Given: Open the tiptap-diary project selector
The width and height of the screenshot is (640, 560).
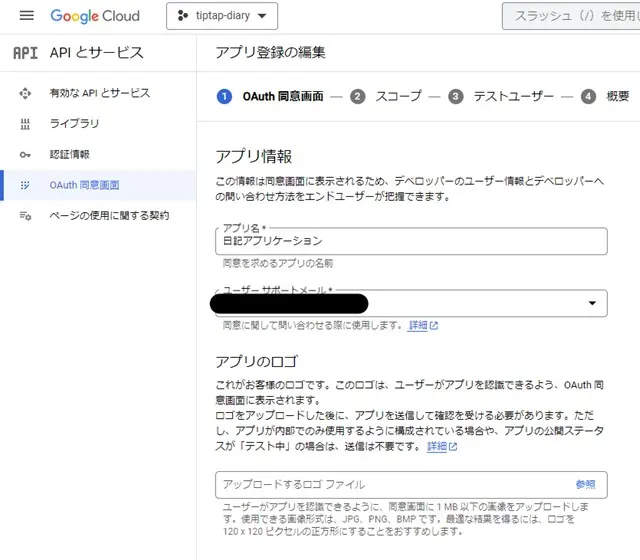Looking at the screenshot, I should coord(221,16).
